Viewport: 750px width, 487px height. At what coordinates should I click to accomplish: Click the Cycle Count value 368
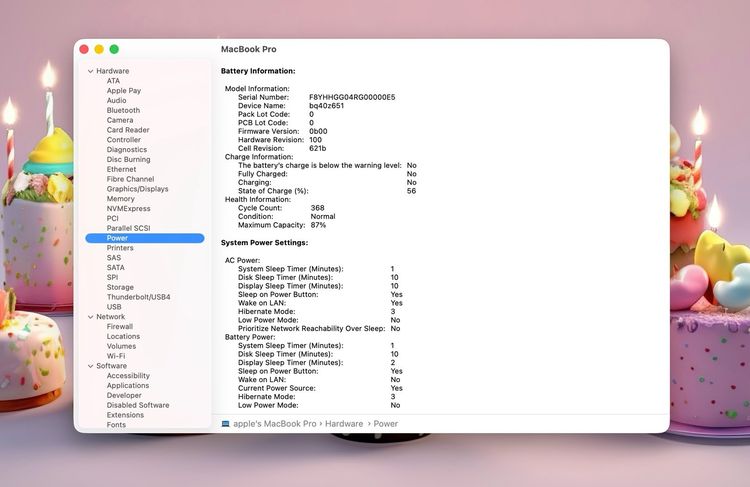point(317,208)
